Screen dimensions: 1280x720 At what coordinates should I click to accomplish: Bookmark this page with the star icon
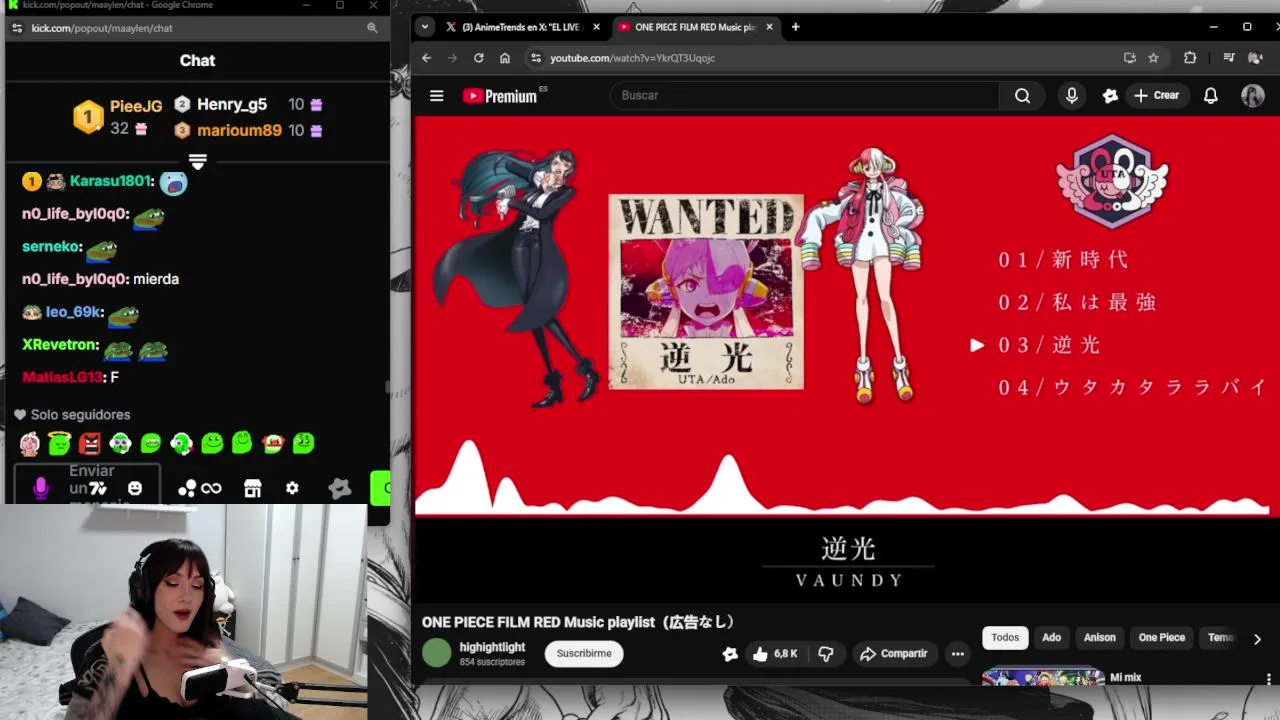click(x=1153, y=58)
